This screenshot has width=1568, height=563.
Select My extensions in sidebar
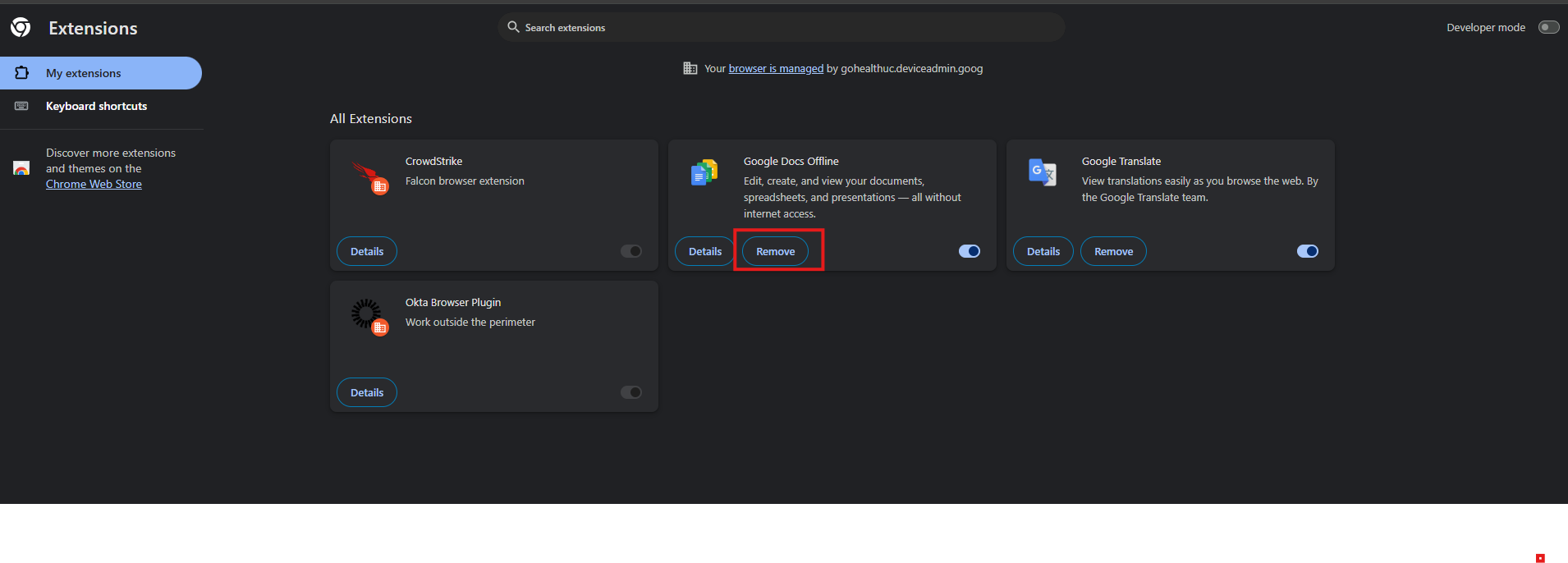tap(101, 73)
